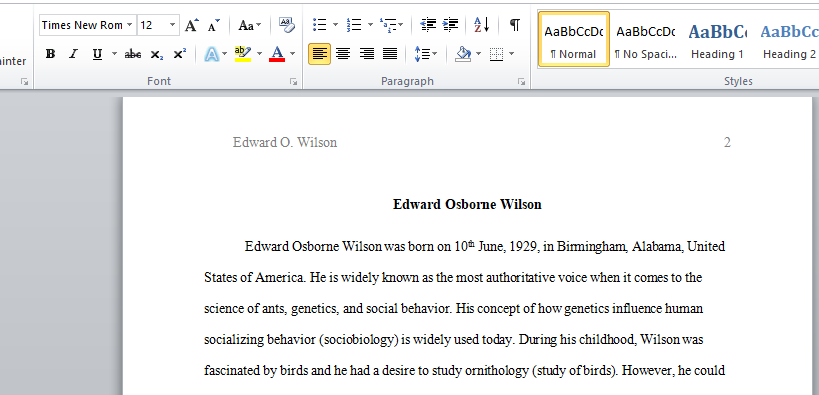Open the Line Spacing dropdown arrow

tap(435, 53)
